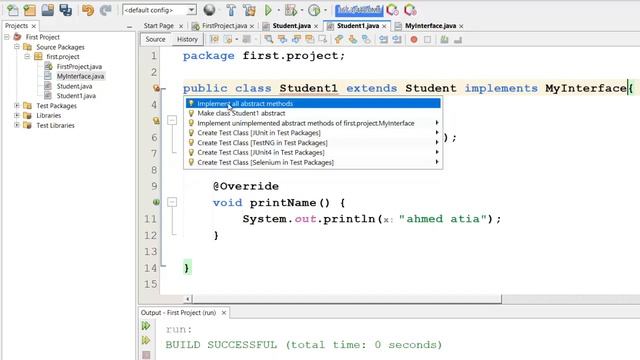Viewport: 640px width, 360px height.
Task: Collapse the First Project tree node
Action: tap(7, 37)
